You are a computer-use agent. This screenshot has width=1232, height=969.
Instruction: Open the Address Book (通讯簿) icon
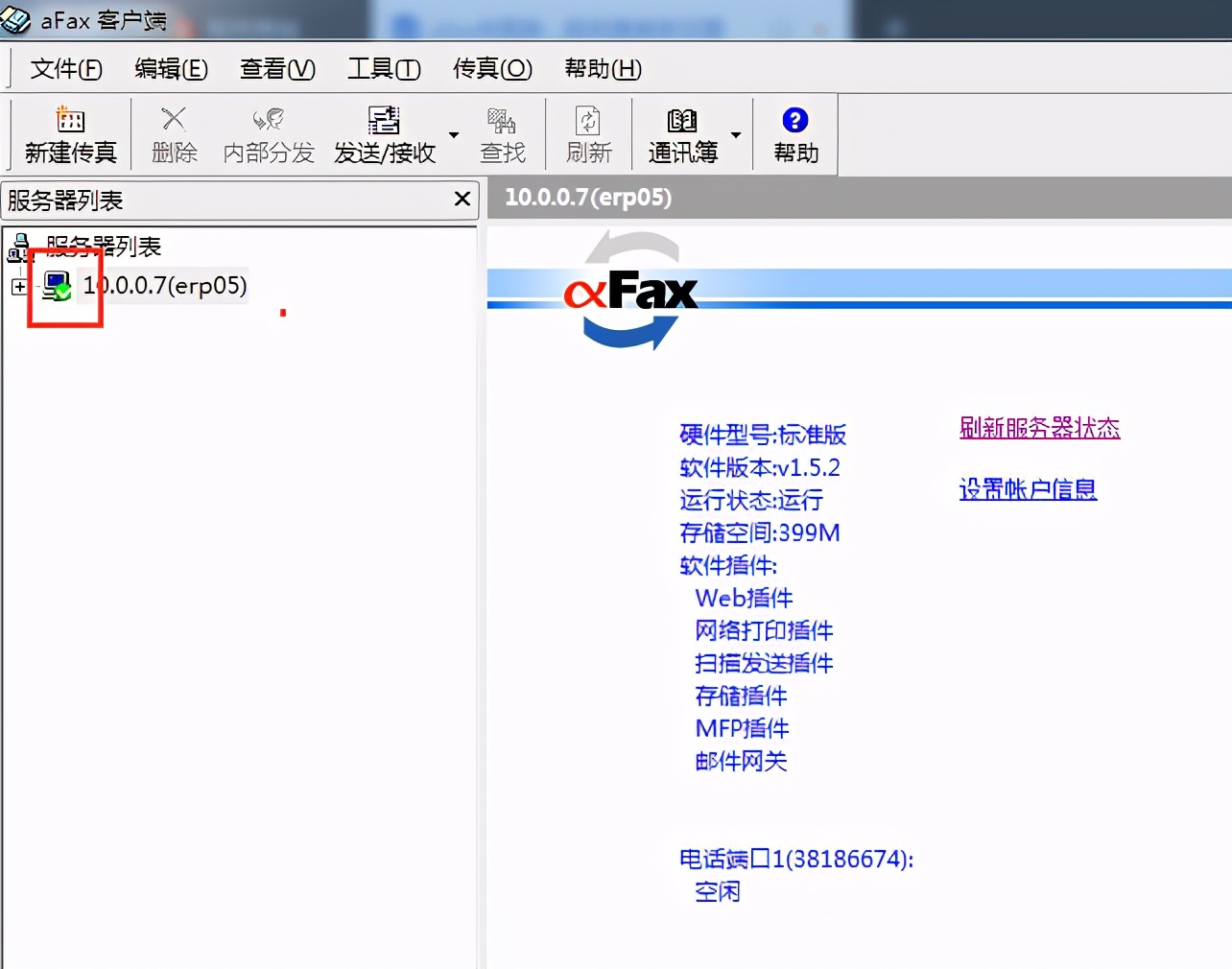682,120
